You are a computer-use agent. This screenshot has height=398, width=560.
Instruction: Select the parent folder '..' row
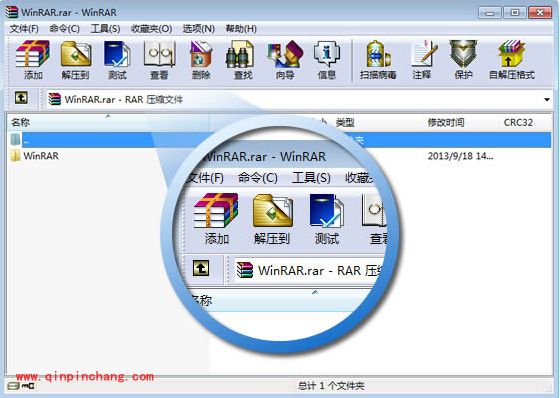tap(280, 140)
